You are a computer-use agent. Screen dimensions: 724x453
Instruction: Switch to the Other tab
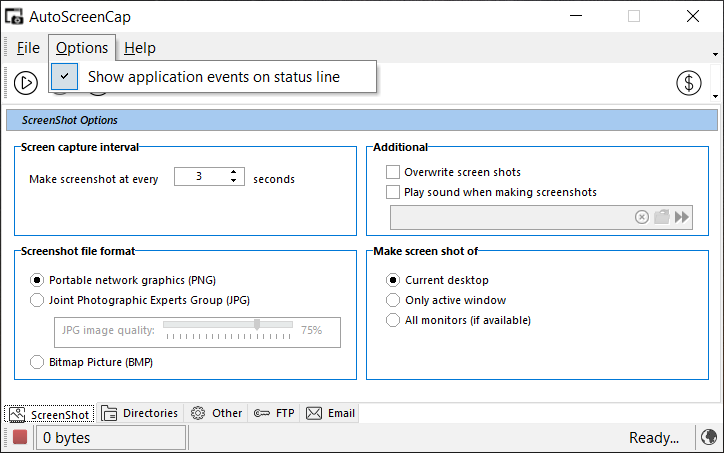217,413
